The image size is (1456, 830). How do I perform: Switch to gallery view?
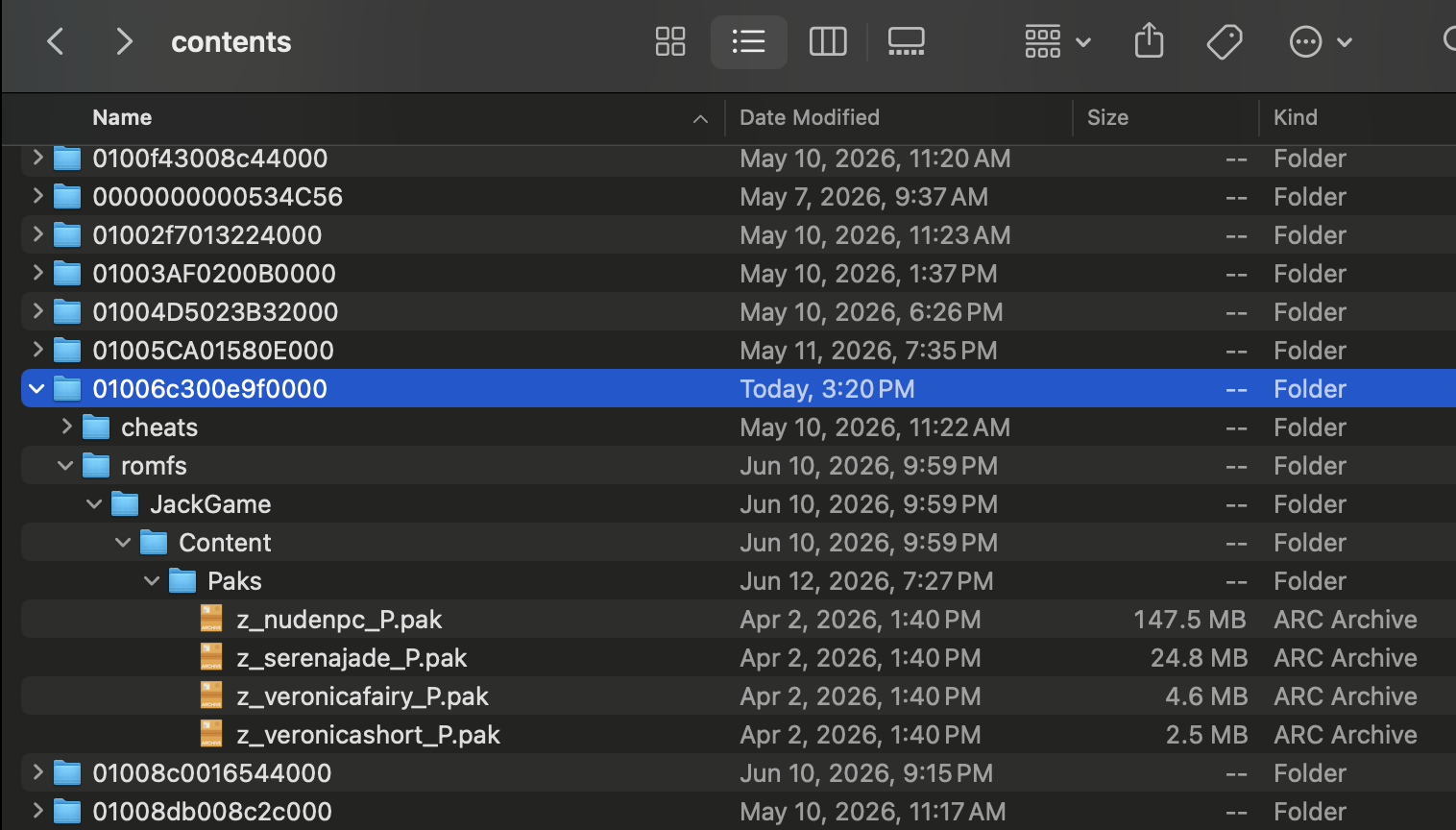pos(906,41)
